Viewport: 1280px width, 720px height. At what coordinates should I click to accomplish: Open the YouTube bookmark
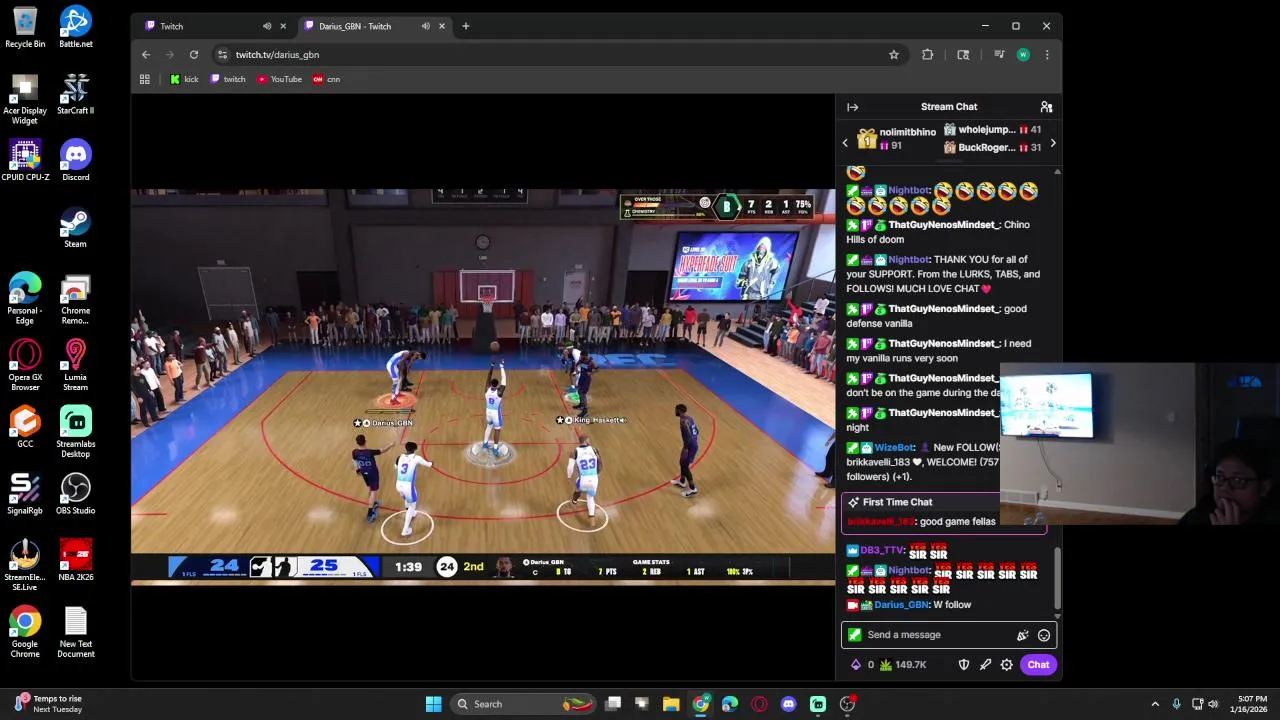(x=279, y=79)
